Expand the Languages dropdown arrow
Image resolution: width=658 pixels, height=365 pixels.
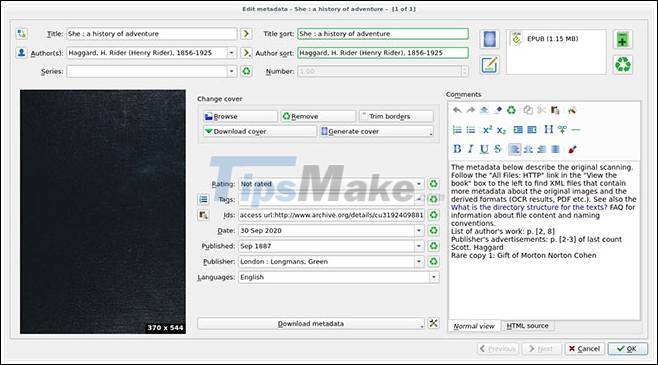[433, 277]
